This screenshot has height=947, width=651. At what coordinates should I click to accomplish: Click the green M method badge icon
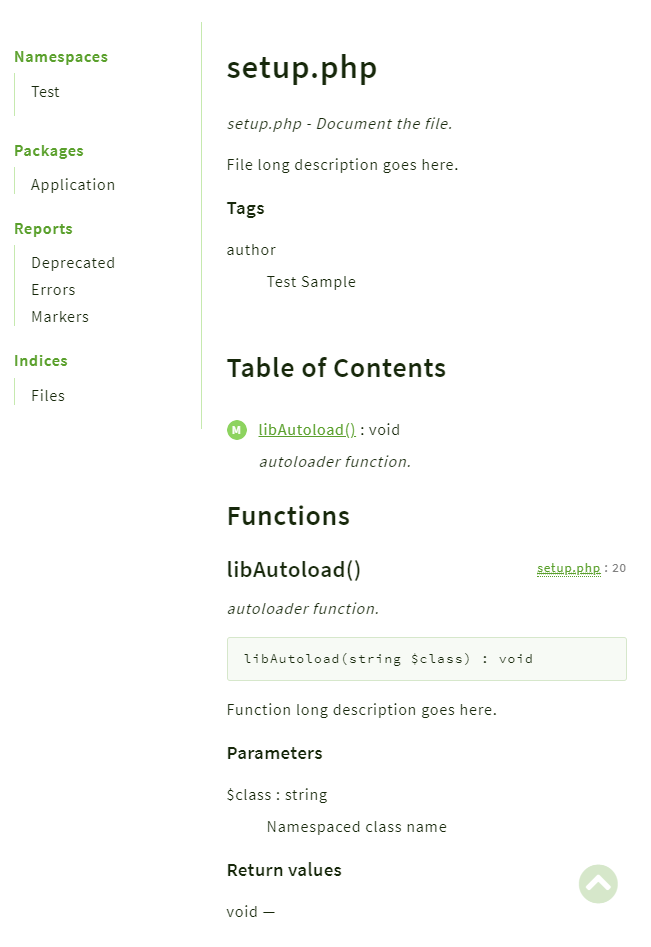coord(237,429)
